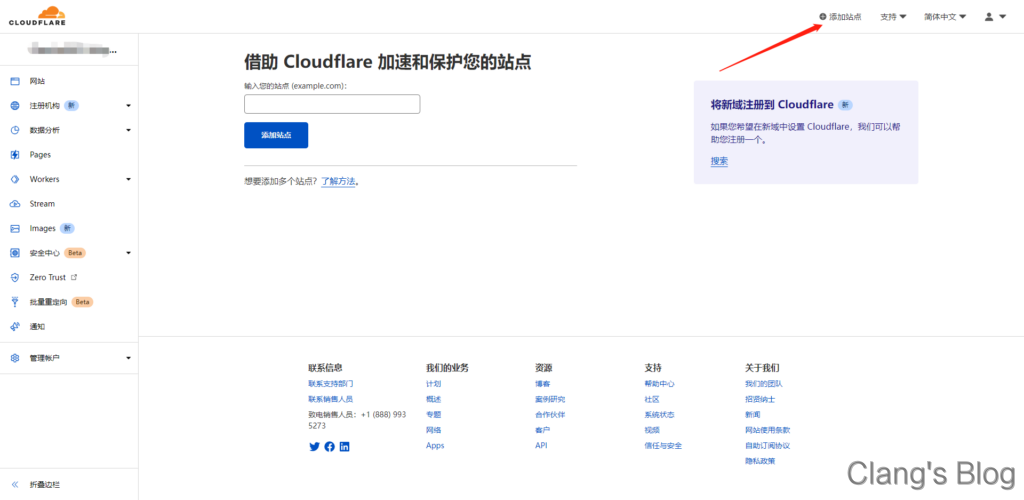Open the Pages sidebar icon
Image resolution: width=1024 pixels, height=500 pixels.
15,155
